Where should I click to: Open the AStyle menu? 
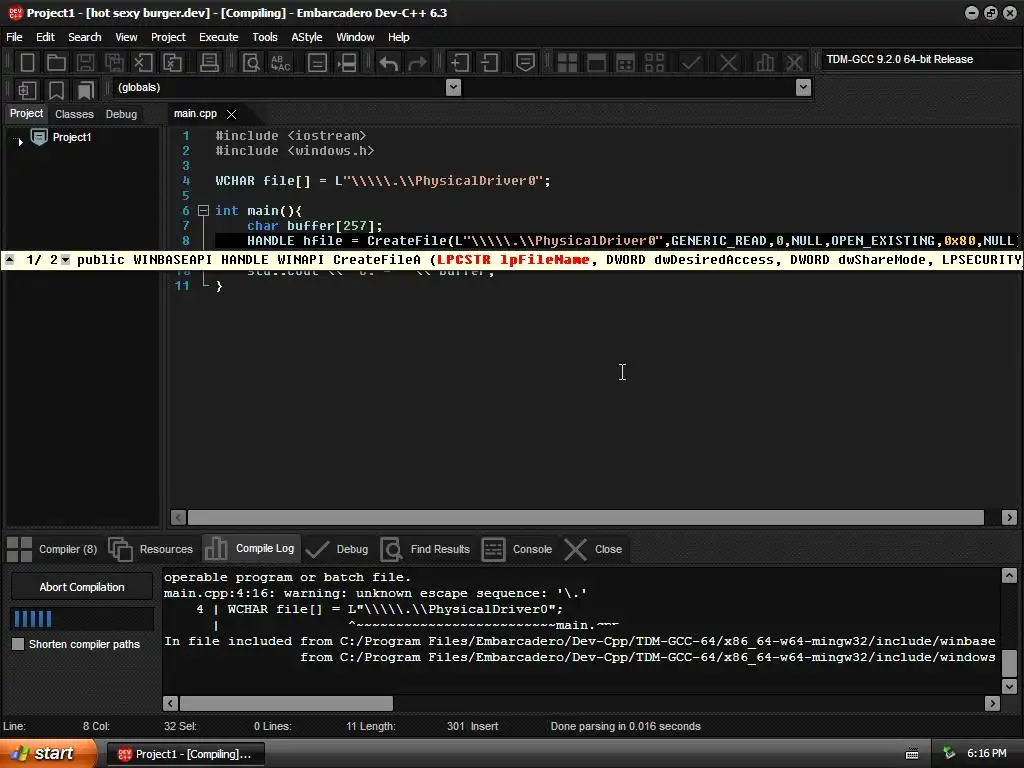[307, 37]
